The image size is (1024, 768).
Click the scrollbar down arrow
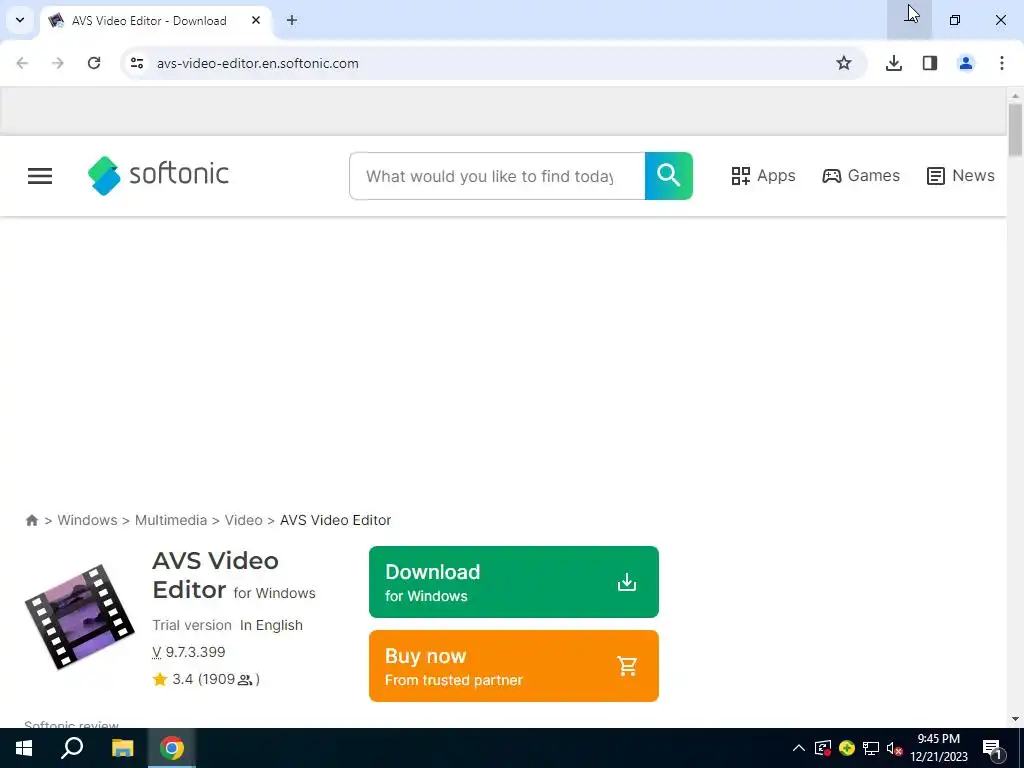tap(1015, 720)
